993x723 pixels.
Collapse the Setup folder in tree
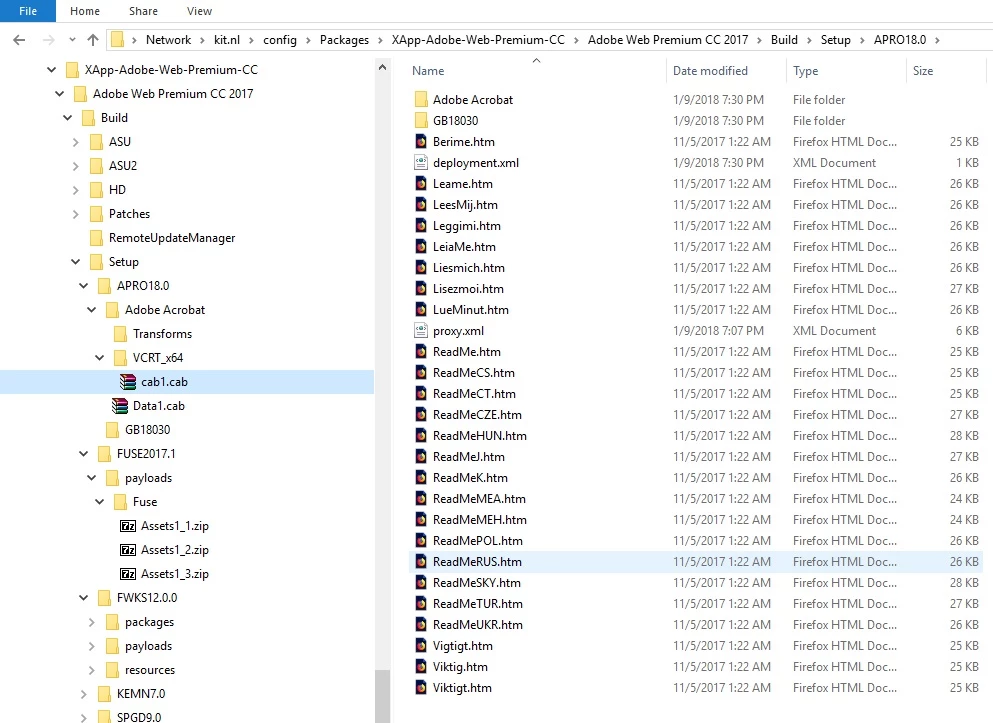click(x=75, y=261)
